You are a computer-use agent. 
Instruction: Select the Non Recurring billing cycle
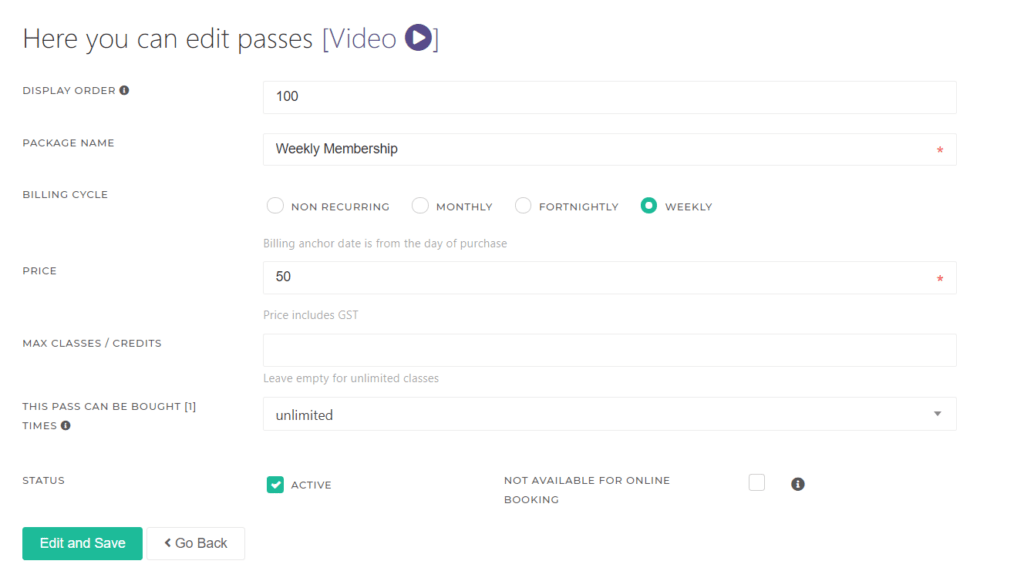[275, 206]
